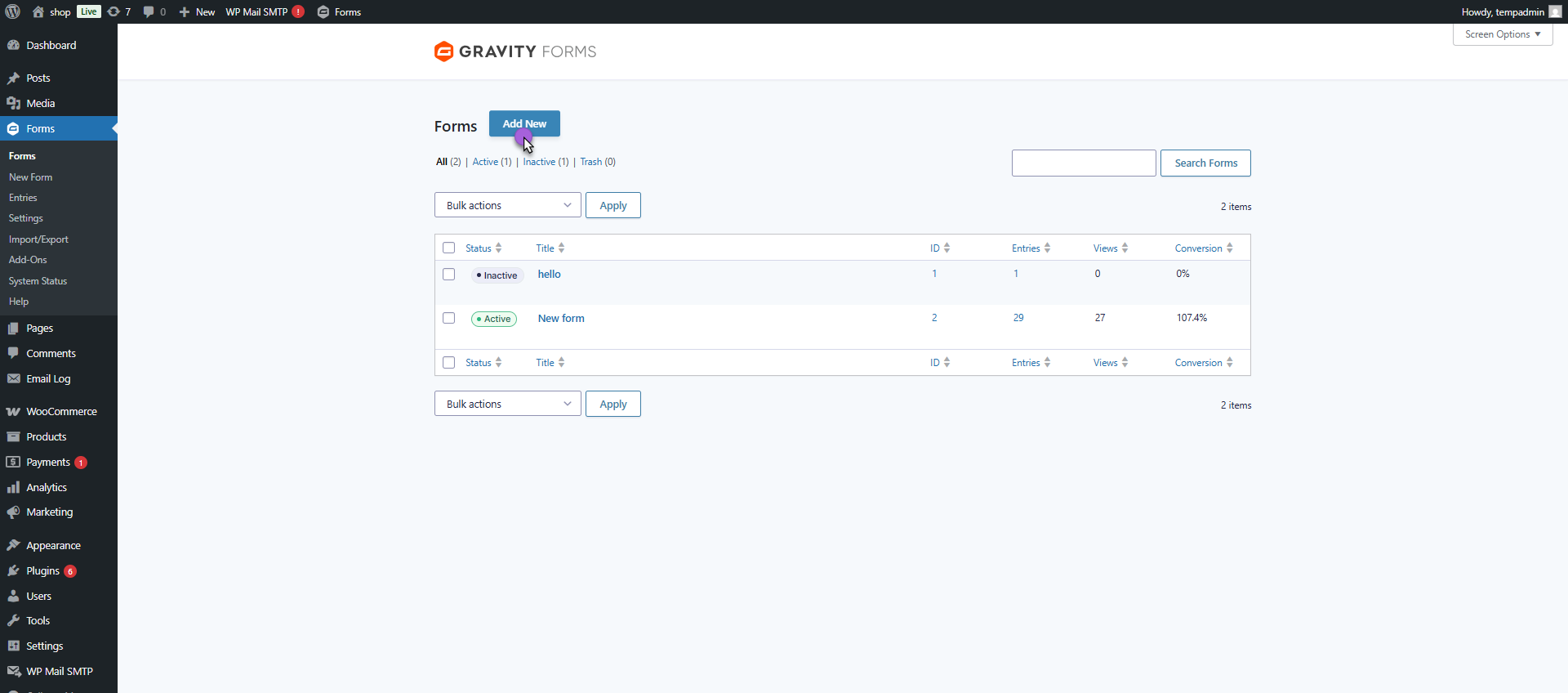The height and width of the screenshot is (693, 1568).
Task: Click the search forms text field
Action: pos(1083,163)
